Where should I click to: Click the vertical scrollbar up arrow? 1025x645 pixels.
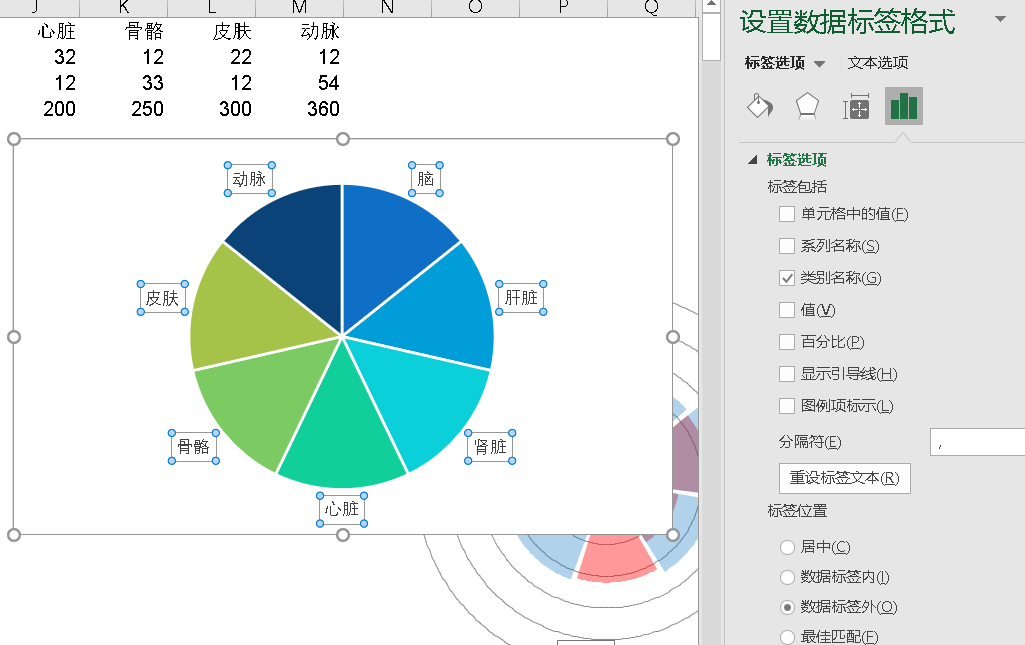click(711, 5)
